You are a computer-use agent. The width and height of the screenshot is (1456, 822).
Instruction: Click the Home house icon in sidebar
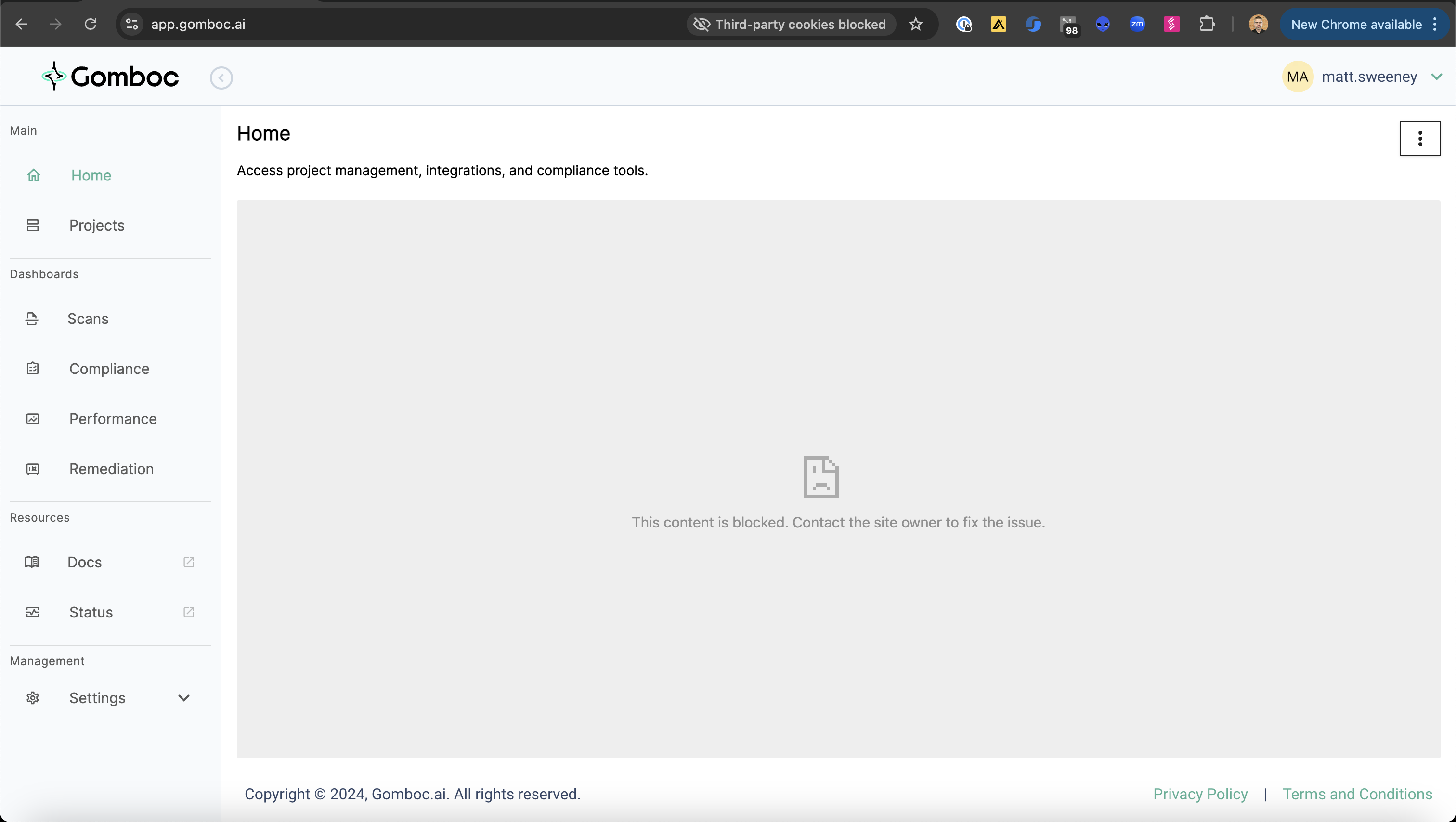click(x=33, y=175)
